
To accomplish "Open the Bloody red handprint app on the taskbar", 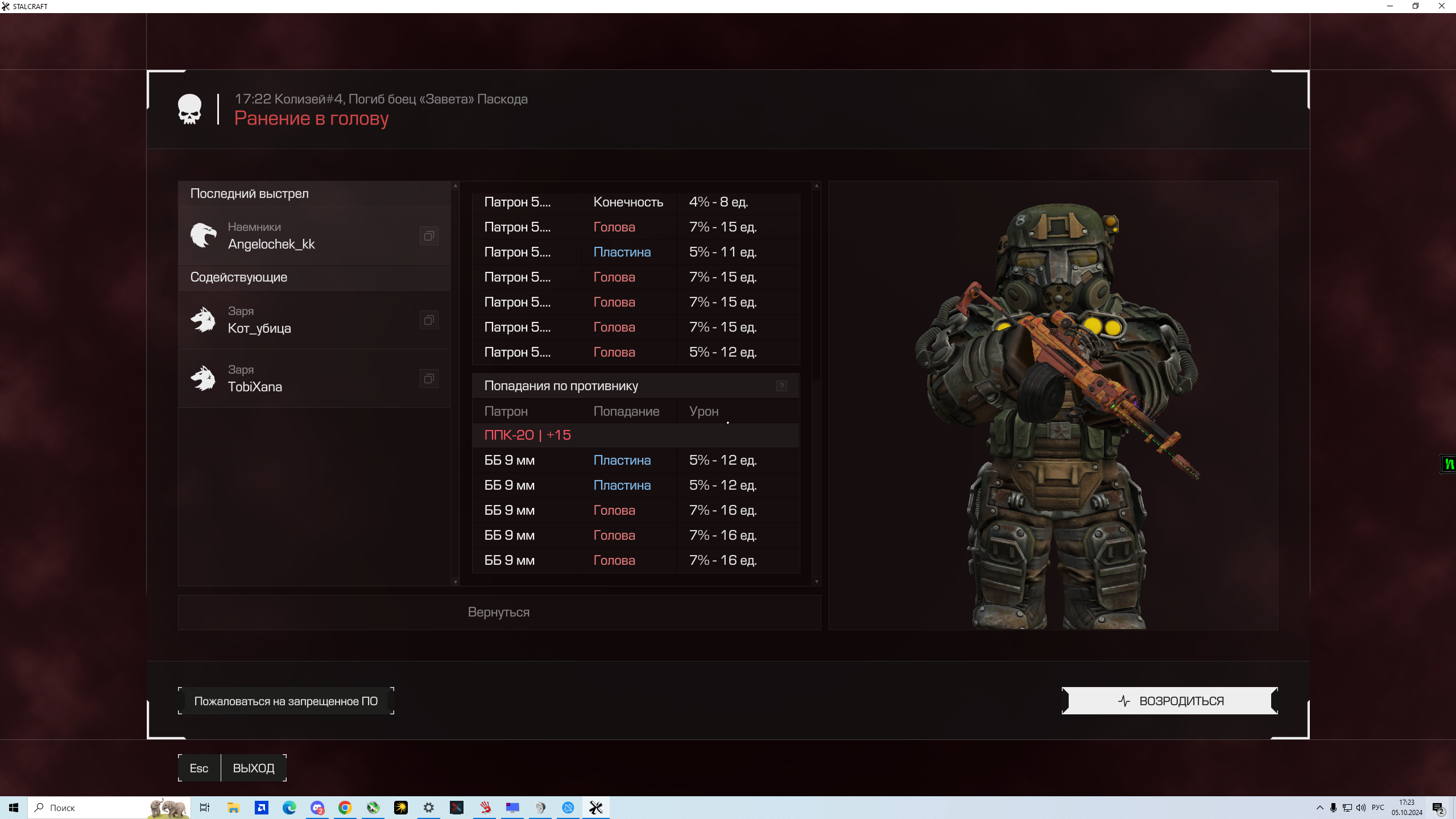I will point(485,808).
